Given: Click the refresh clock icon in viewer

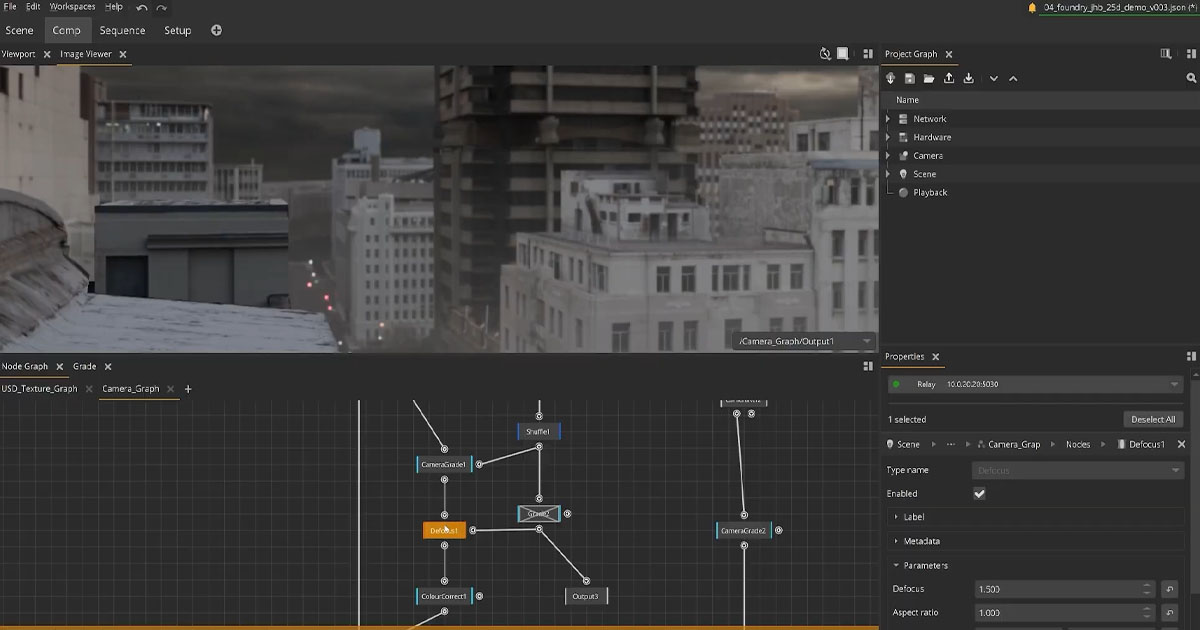Looking at the screenshot, I should point(825,54).
